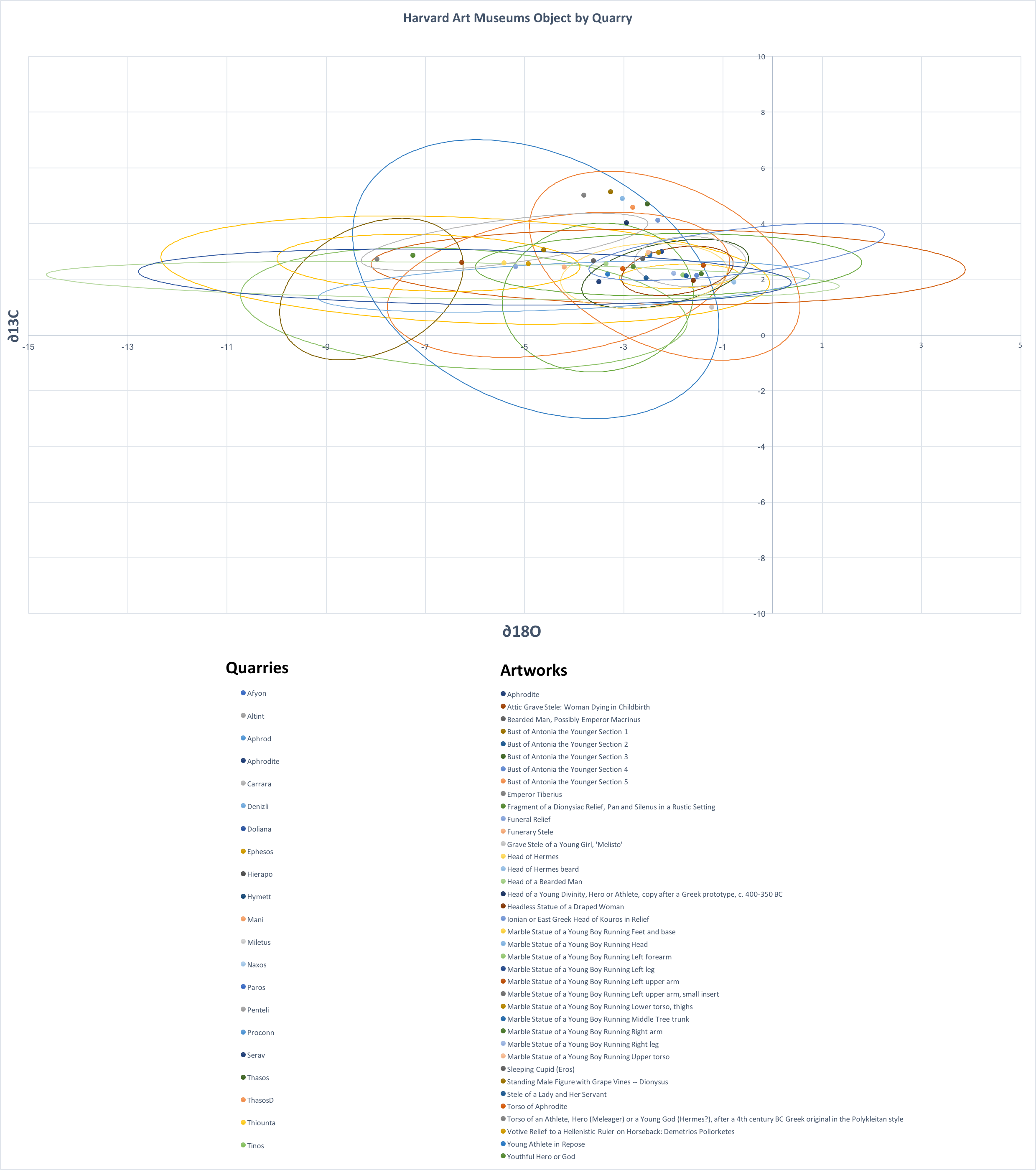Click the ∂18O horizontal axis title
The width and height of the screenshot is (1036, 1170).
pyautogui.click(x=522, y=631)
